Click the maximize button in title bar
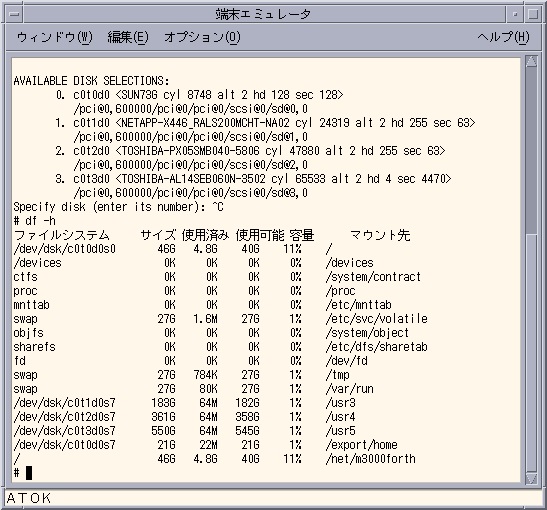This screenshot has height=510, width=547. point(533,14)
